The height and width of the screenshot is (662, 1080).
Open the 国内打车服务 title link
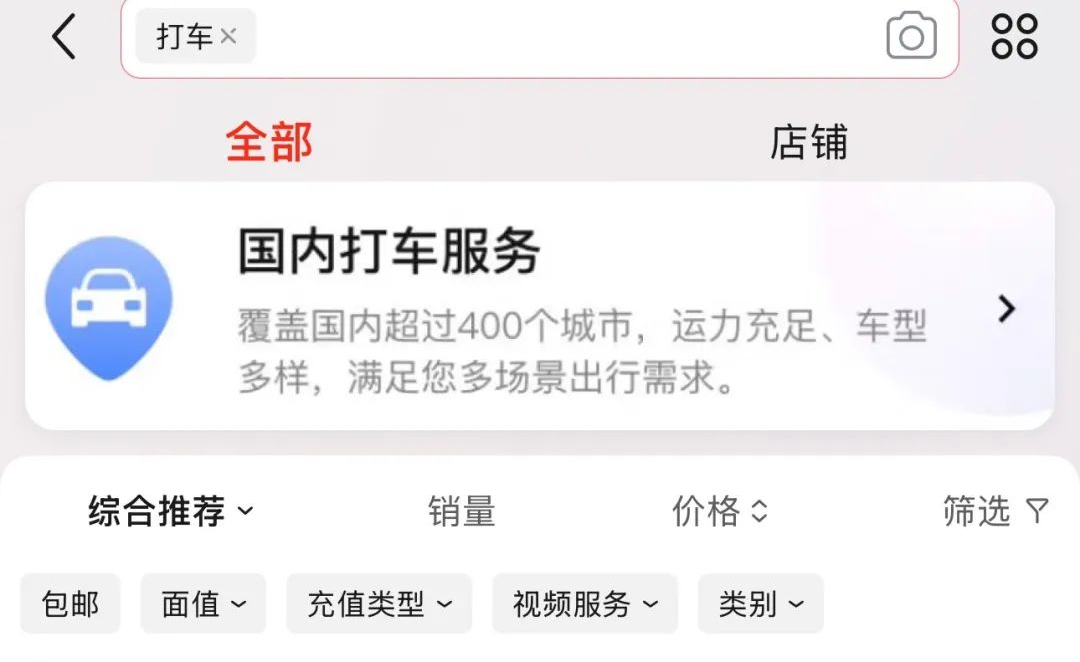click(x=389, y=251)
